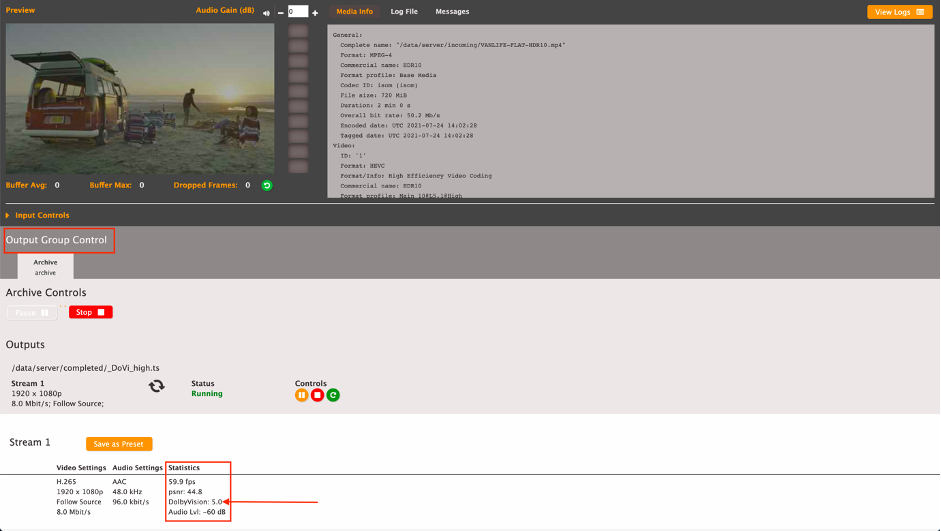This screenshot has height=531, width=941.
Task: Click the video preview thumbnail
Action: 140,99
